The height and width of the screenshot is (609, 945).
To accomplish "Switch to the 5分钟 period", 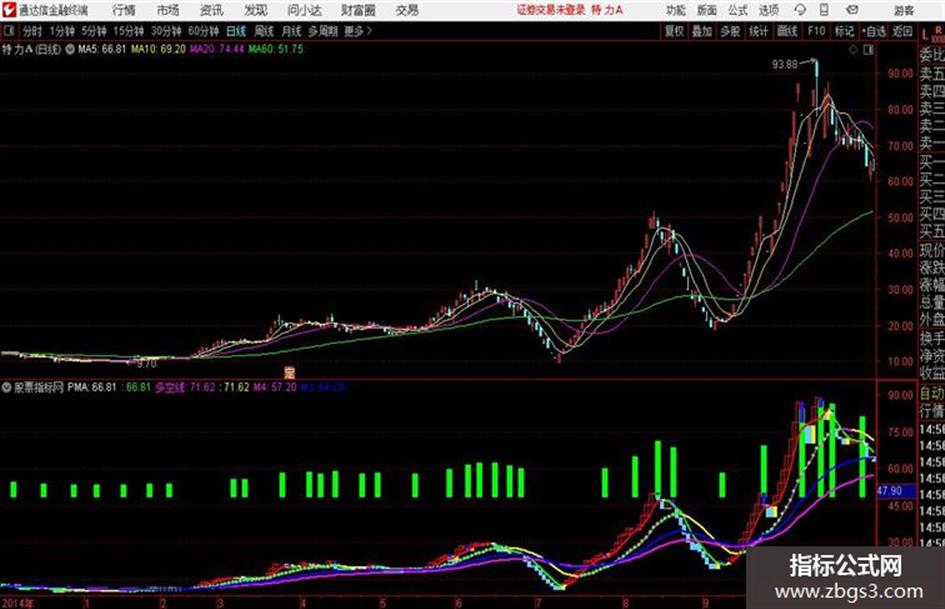I will 94,31.
